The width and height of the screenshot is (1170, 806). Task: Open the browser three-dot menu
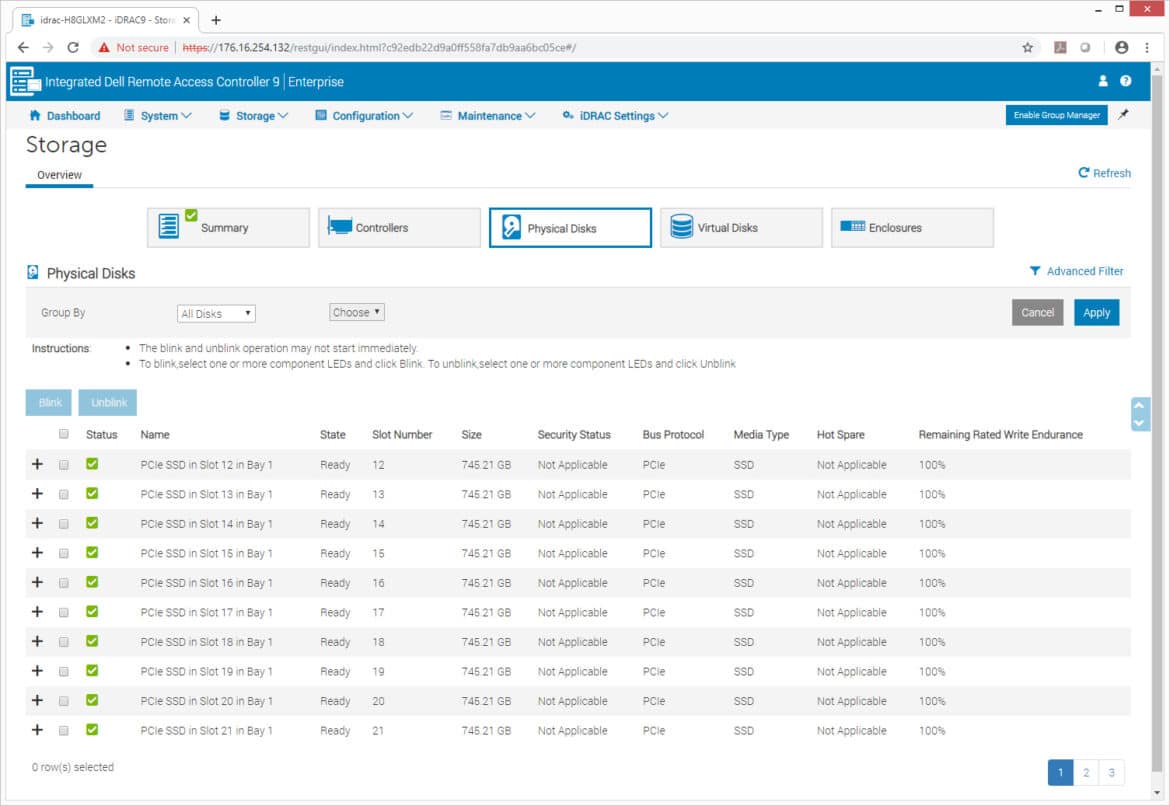pos(1147,48)
